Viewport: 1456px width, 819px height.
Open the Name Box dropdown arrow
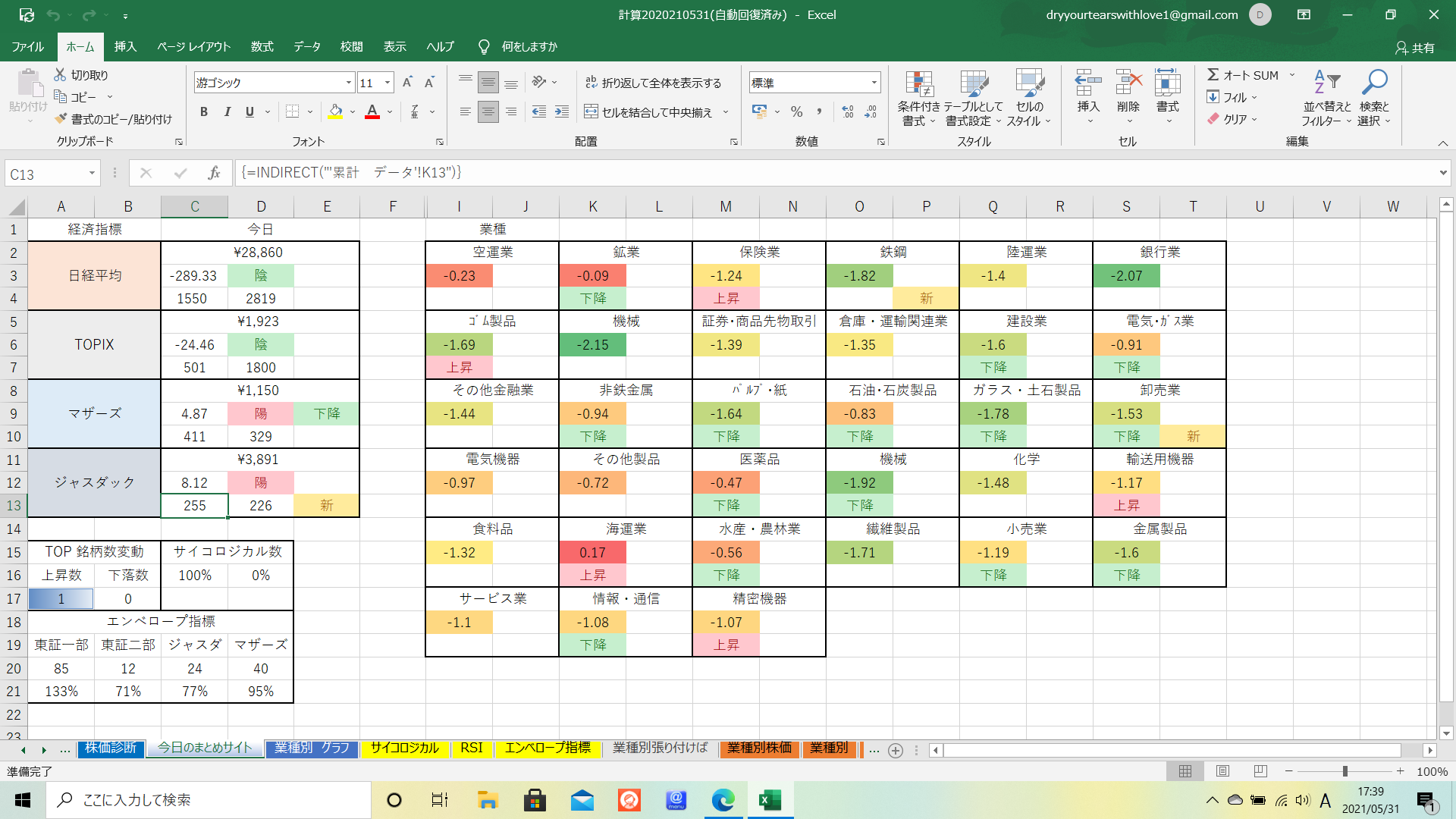tap(92, 174)
